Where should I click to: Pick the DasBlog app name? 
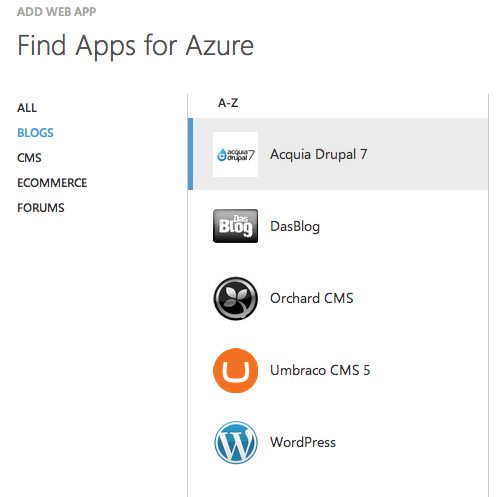[x=295, y=226]
